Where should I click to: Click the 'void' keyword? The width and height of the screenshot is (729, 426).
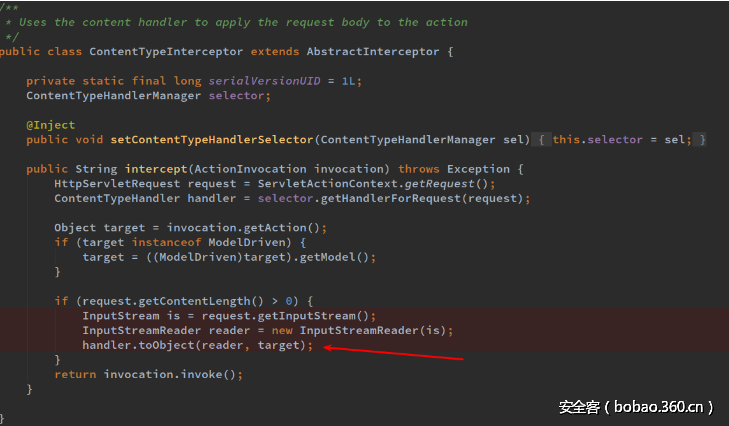(89, 140)
